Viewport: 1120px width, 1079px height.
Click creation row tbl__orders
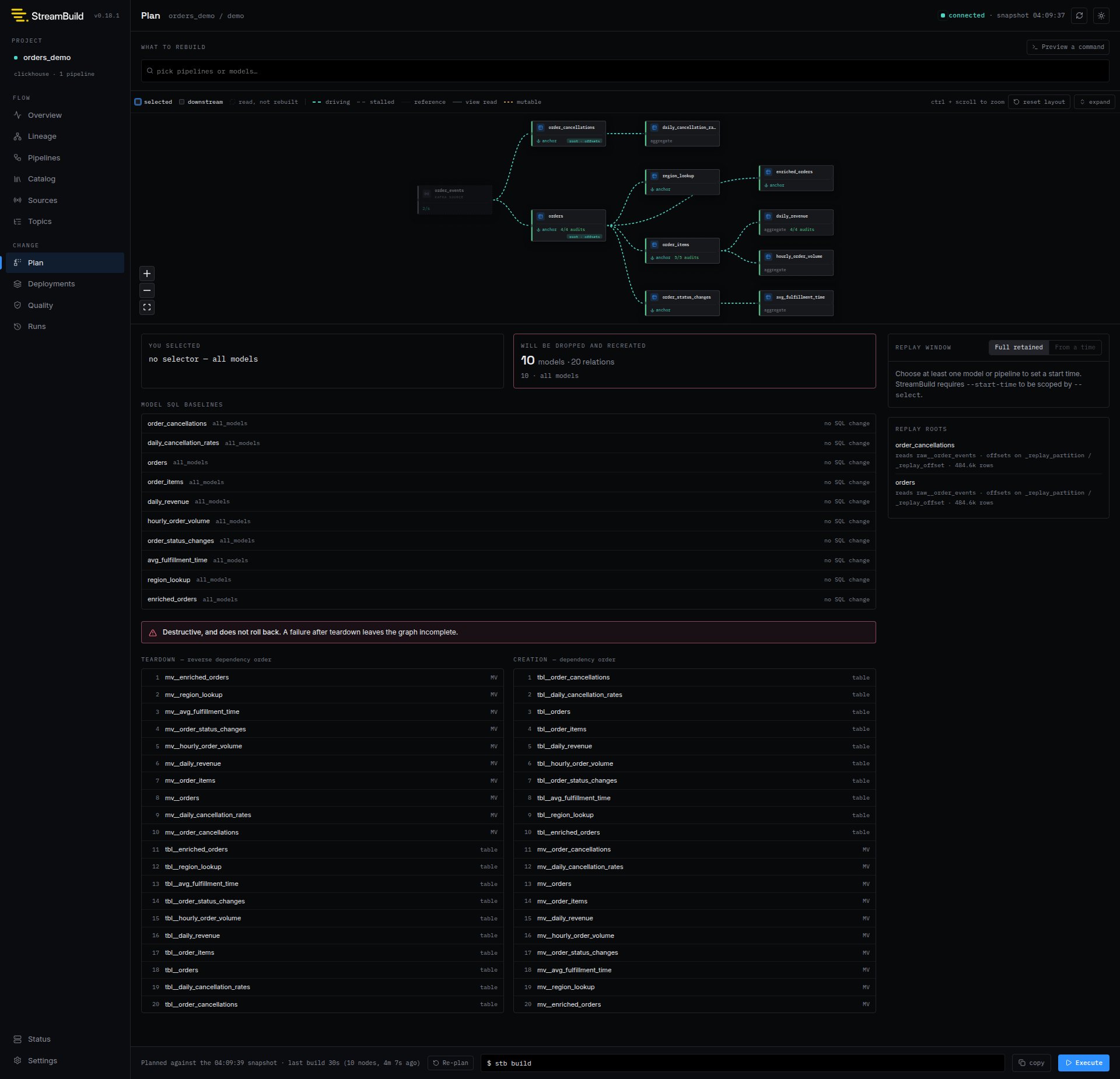(694, 712)
